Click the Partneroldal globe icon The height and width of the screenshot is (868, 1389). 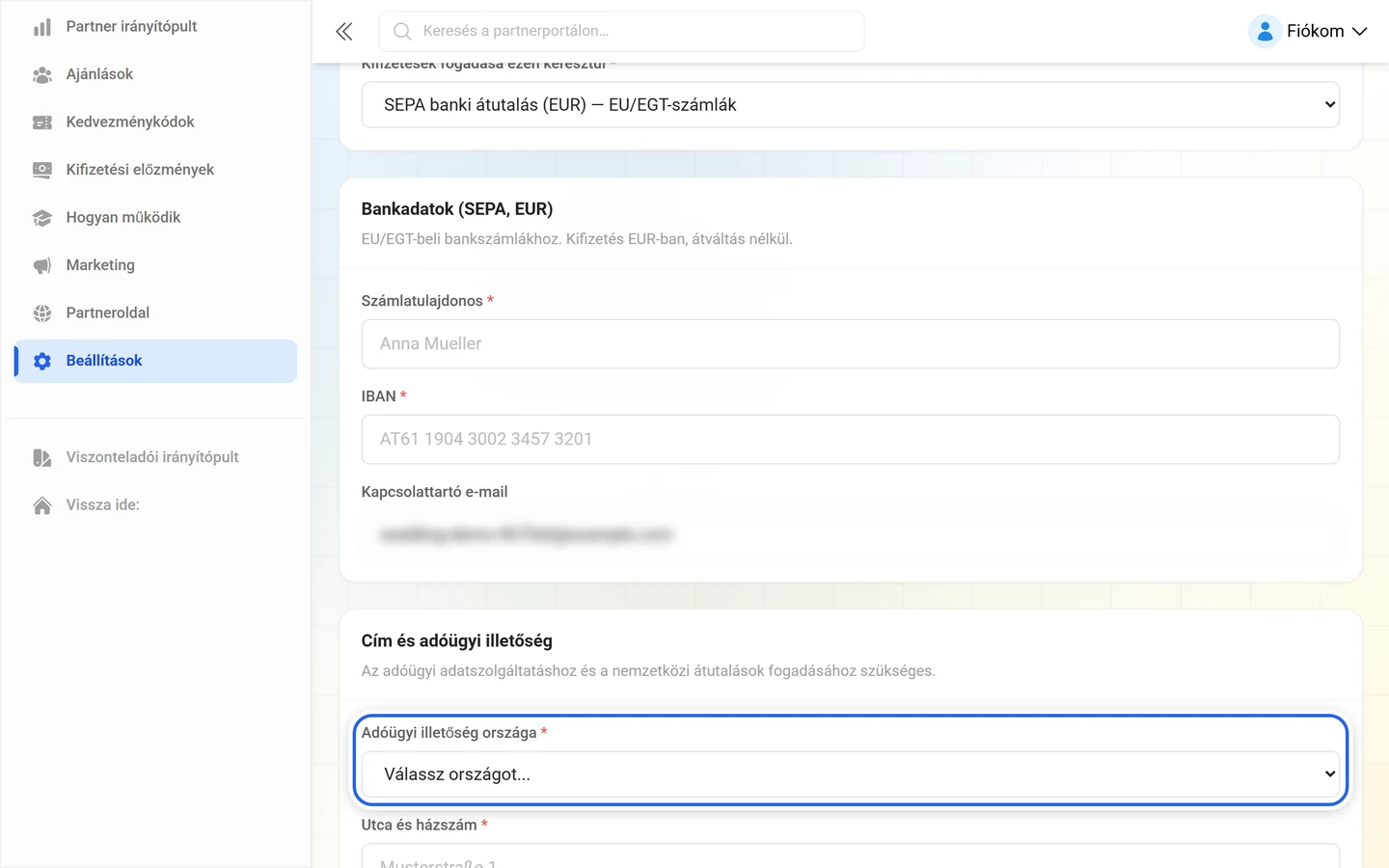point(42,313)
